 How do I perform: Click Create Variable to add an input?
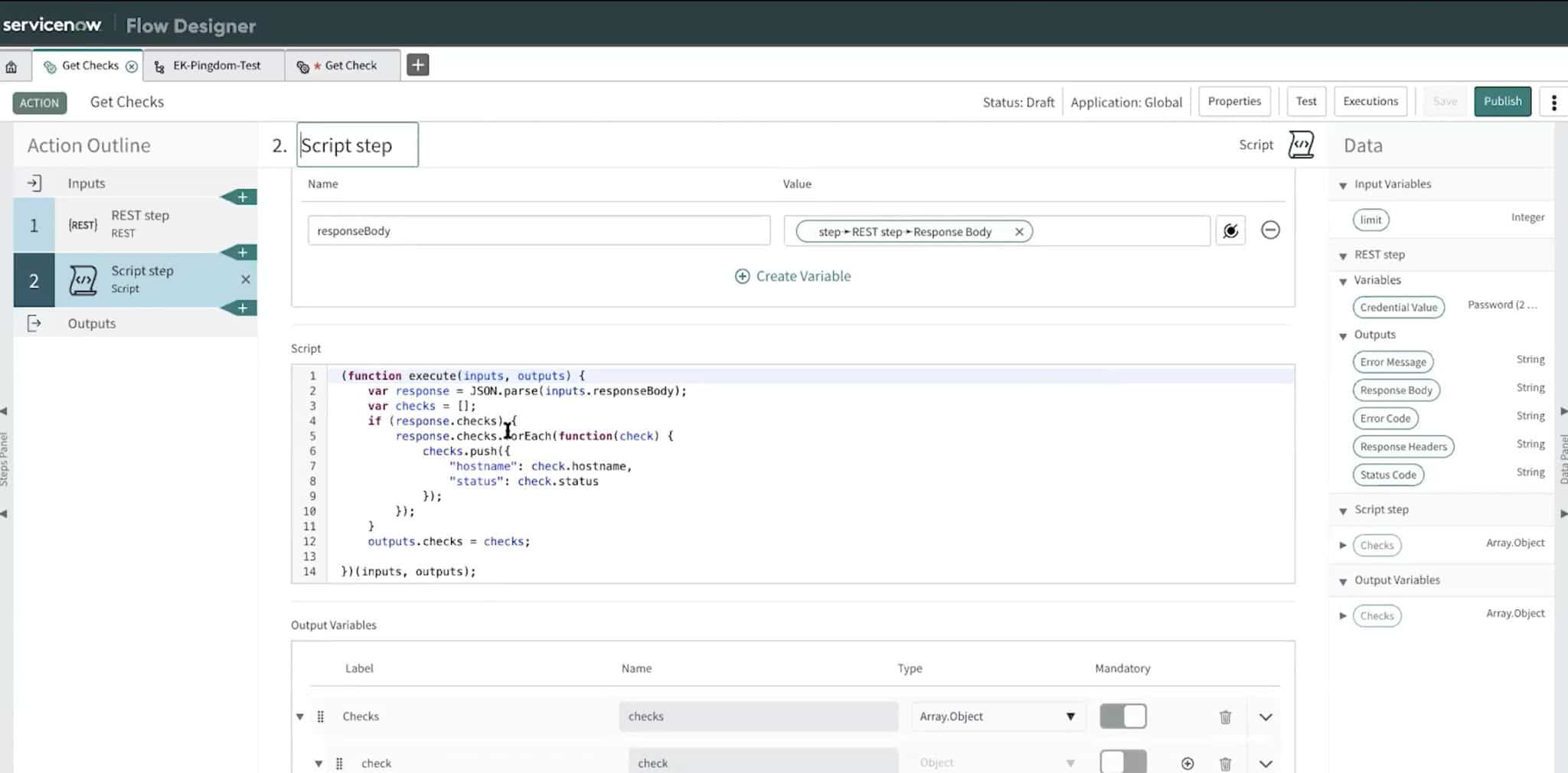[792, 276]
